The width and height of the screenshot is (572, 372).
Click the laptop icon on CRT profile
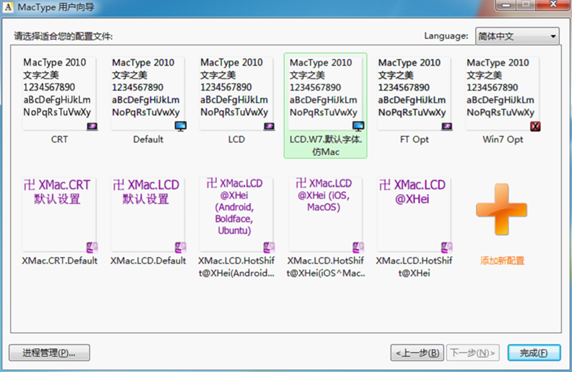point(92,127)
